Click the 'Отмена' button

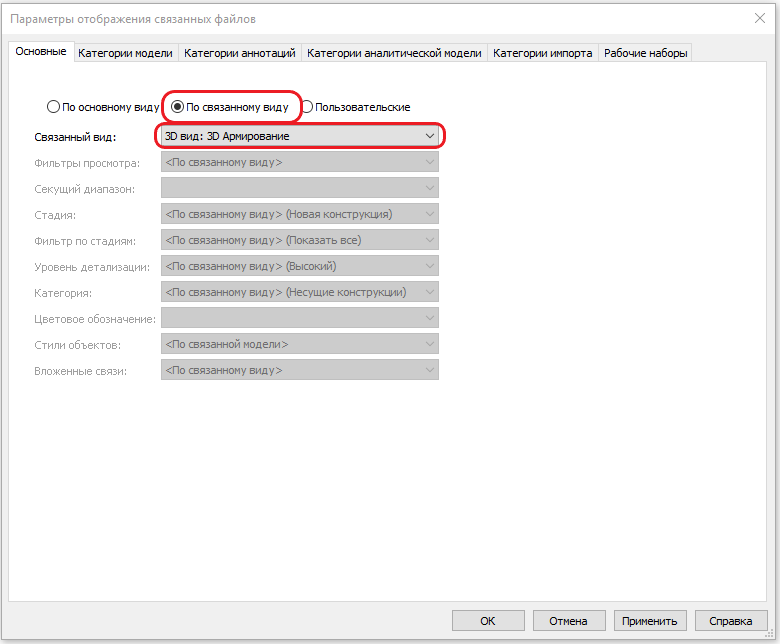568,620
